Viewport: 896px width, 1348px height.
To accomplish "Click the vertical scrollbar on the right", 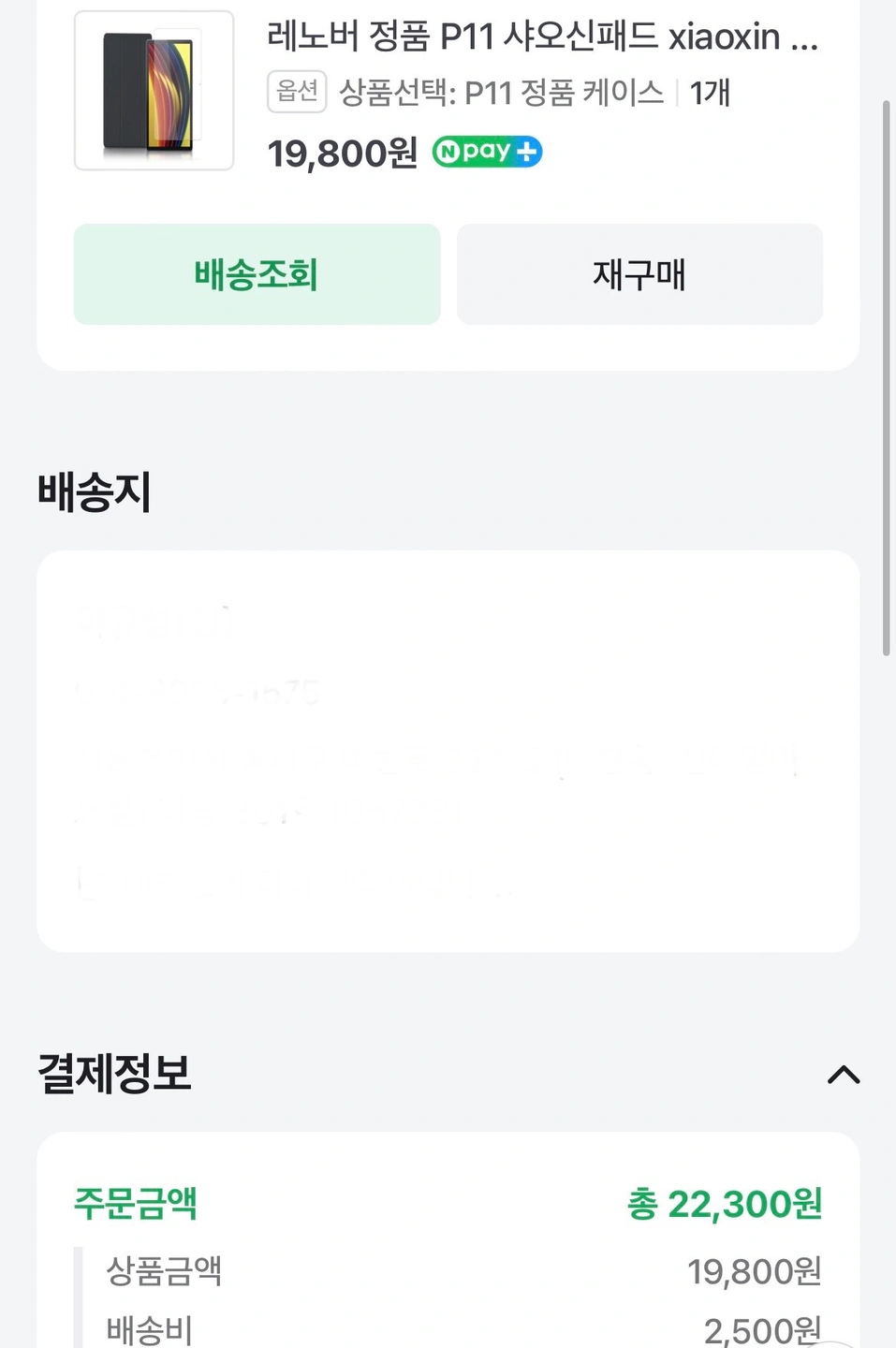I will point(886,374).
